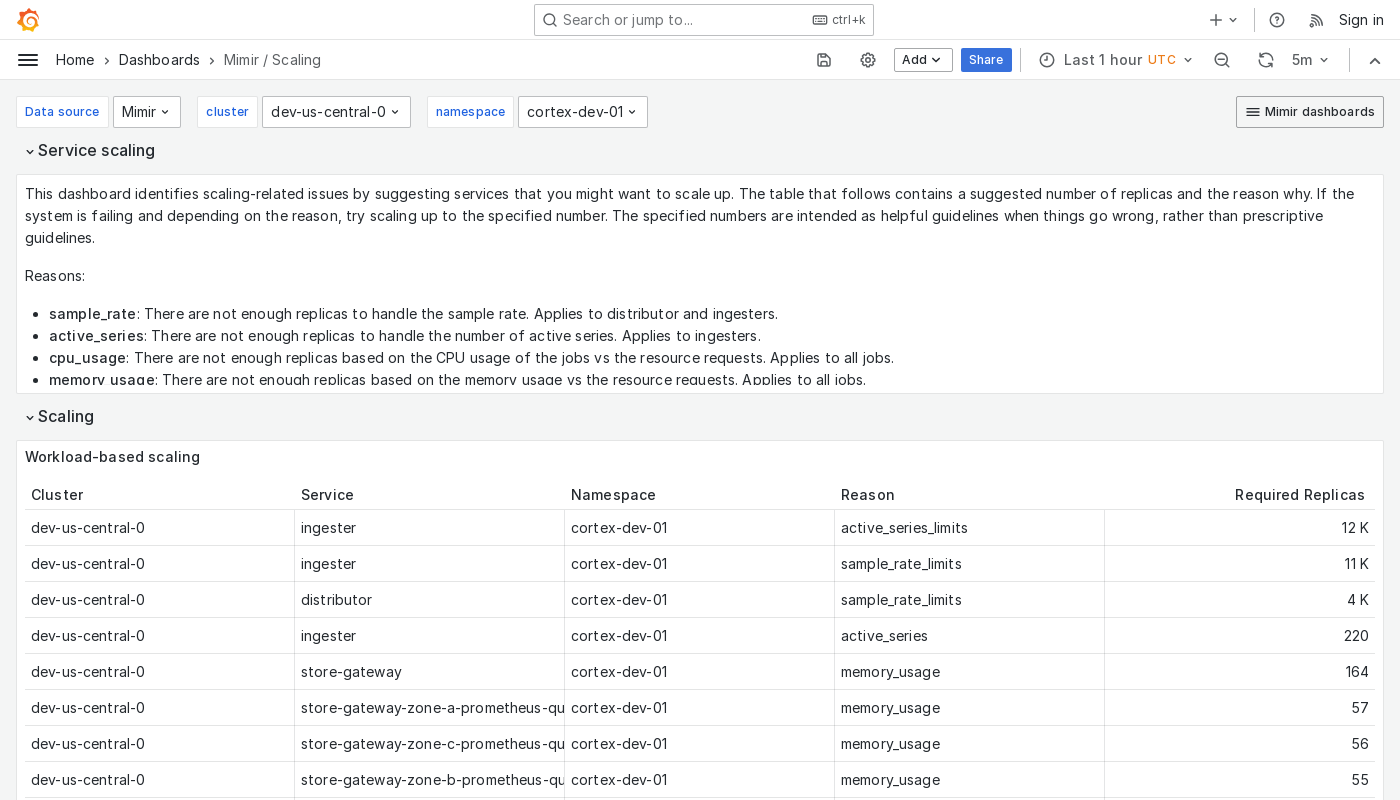Screen dimensions: 1400x800
Task: Open the 5m refresh interval dropdown
Action: 1310,60
